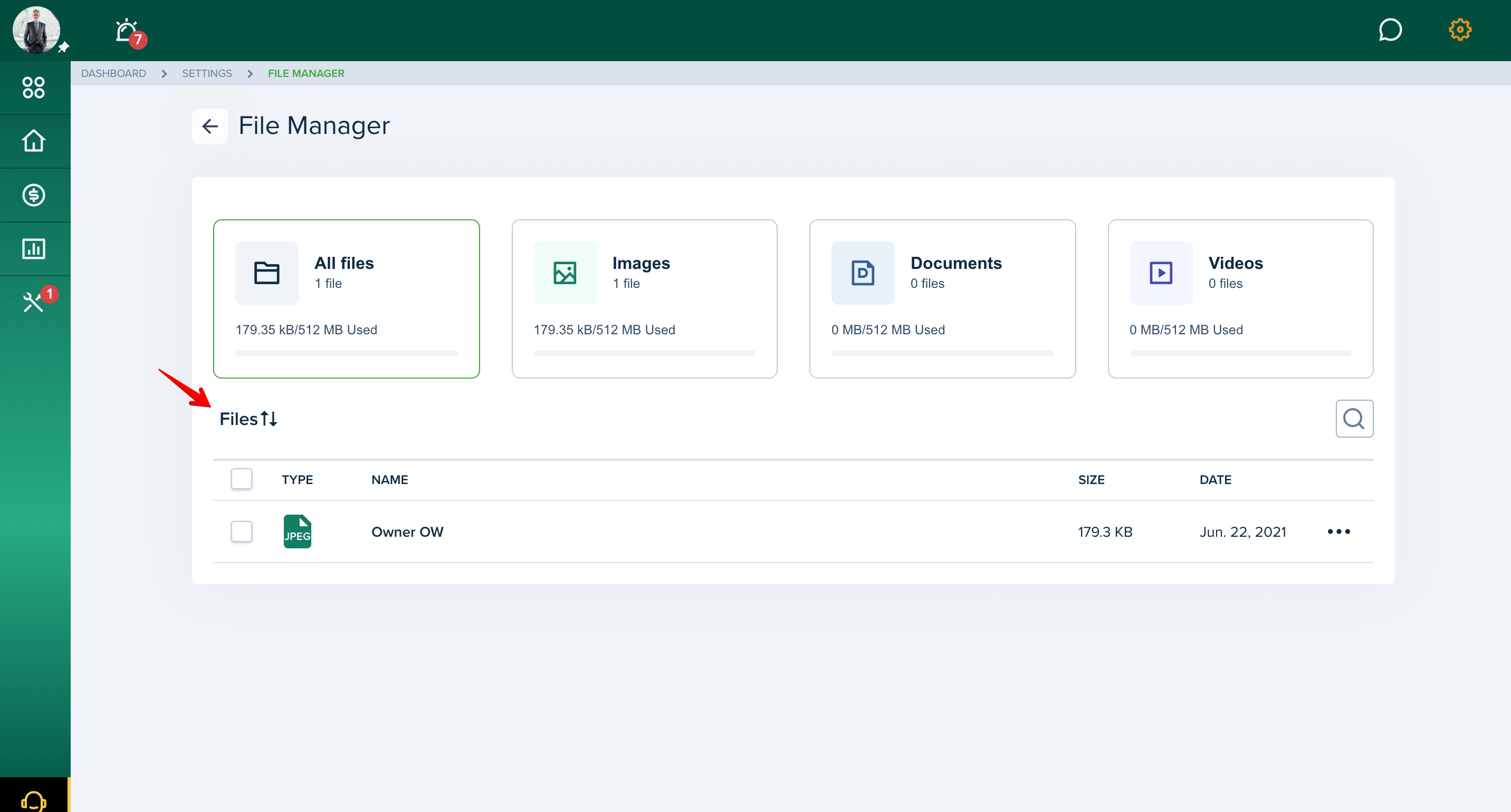Click the Documents storage usage bar

(x=943, y=353)
